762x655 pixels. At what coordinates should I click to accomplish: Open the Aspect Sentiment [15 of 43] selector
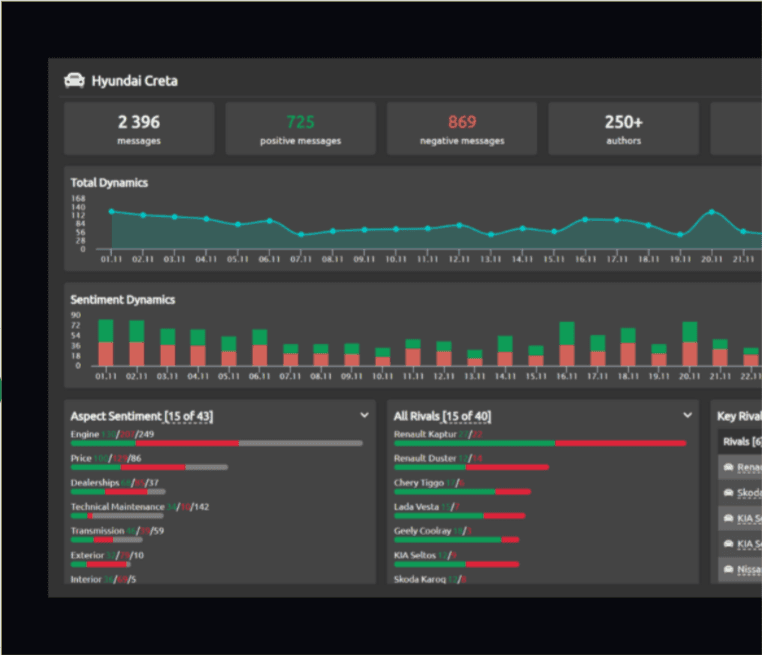tap(142, 416)
